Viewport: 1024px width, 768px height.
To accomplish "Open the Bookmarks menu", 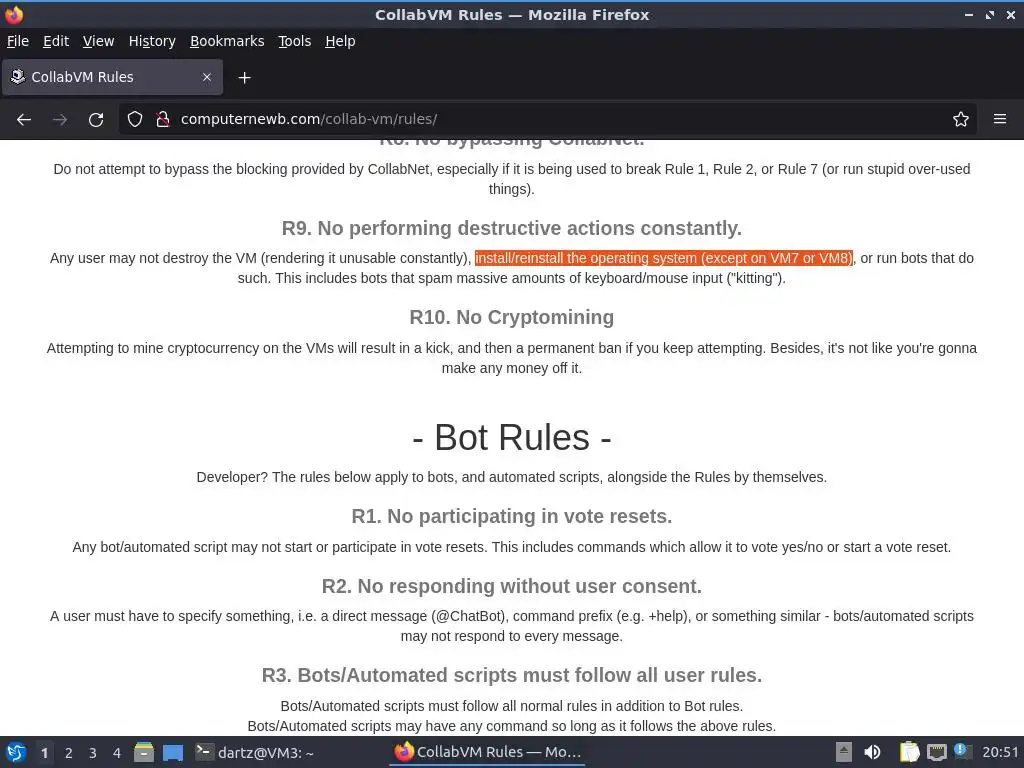I will (227, 41).
